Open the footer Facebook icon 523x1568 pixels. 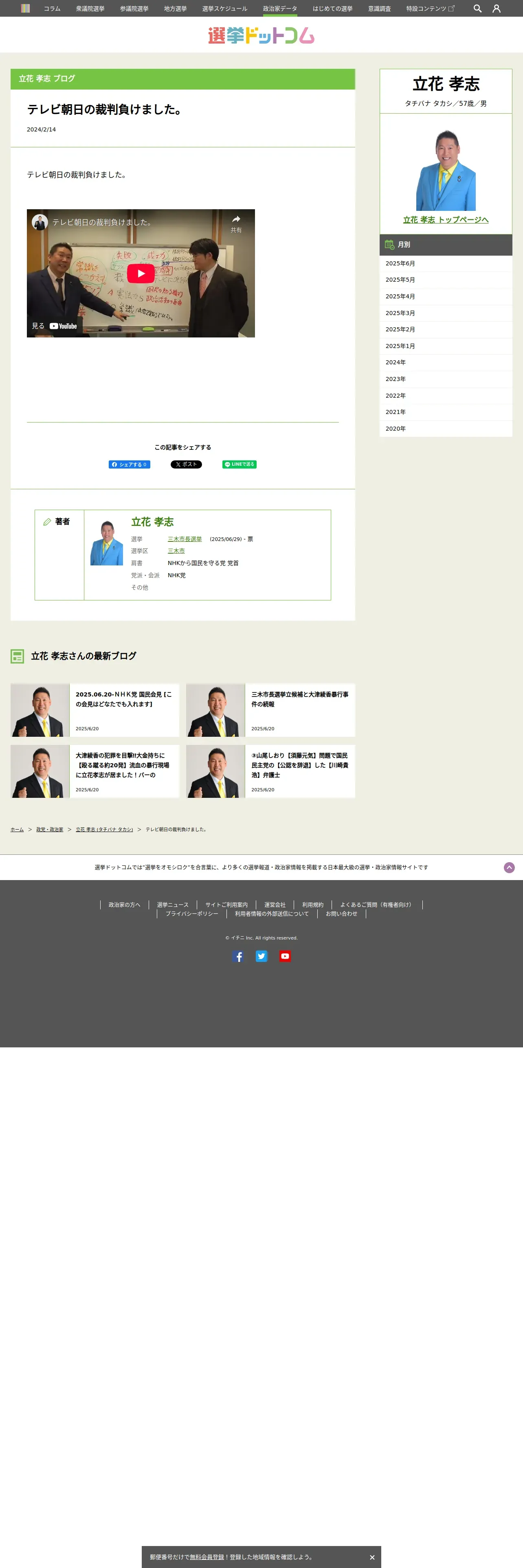point(238,956)
